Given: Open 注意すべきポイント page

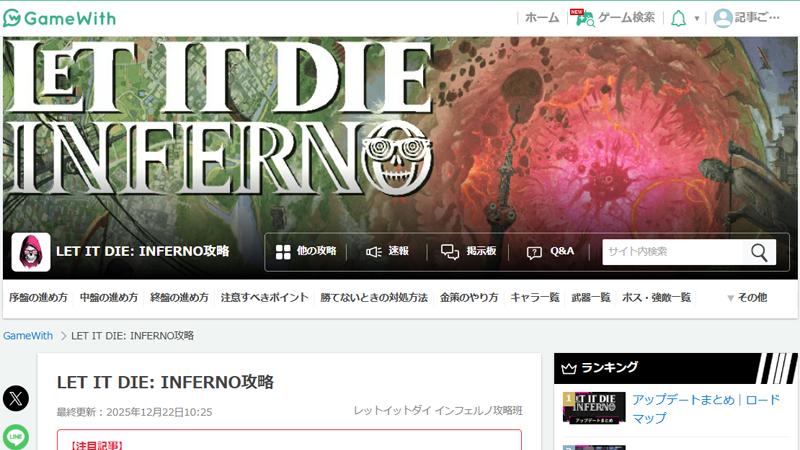Looking at the screenshot, I should coord(264,297).
